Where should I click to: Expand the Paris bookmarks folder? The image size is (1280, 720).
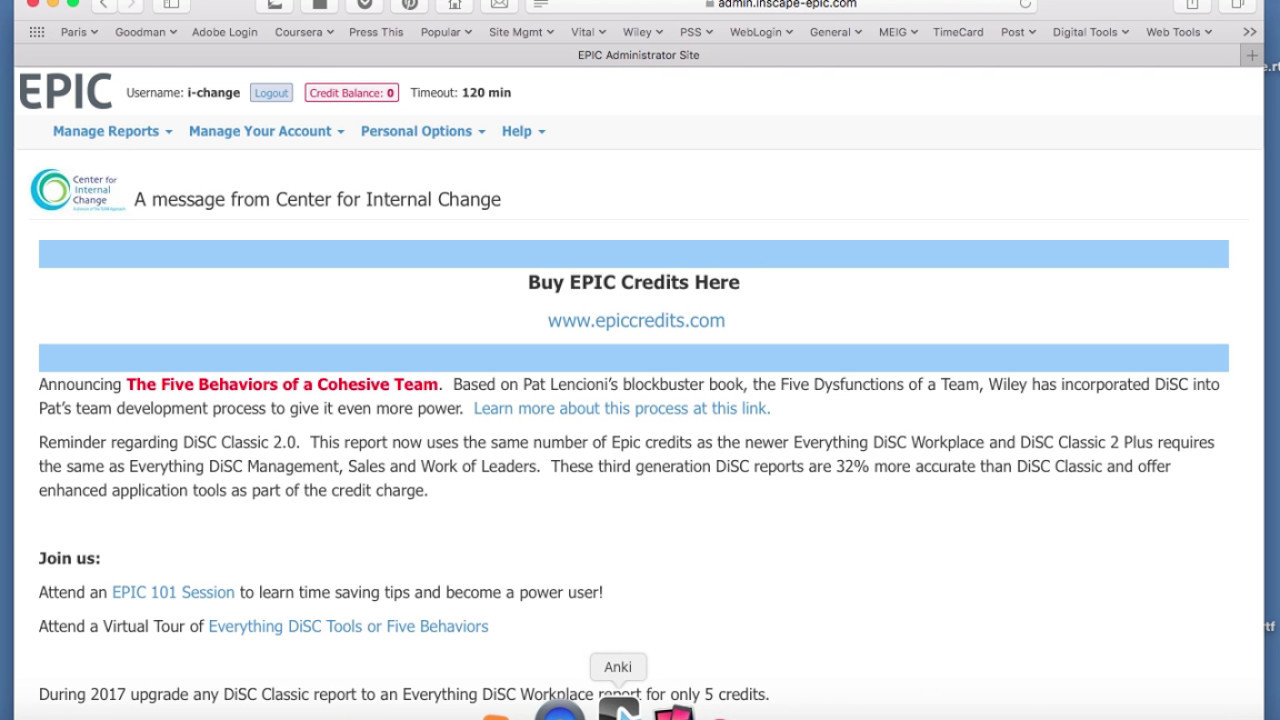[x=79, y=32]
